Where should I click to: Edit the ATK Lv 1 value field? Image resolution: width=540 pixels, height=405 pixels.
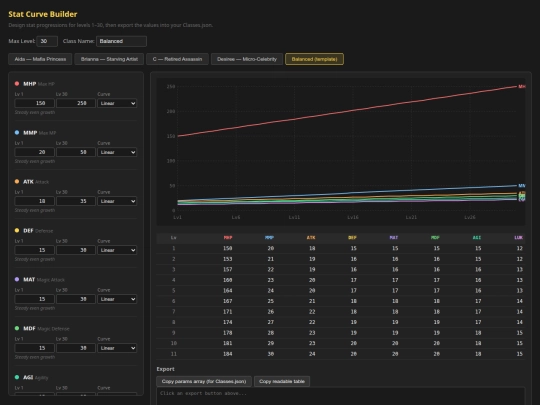click(34, 201)
